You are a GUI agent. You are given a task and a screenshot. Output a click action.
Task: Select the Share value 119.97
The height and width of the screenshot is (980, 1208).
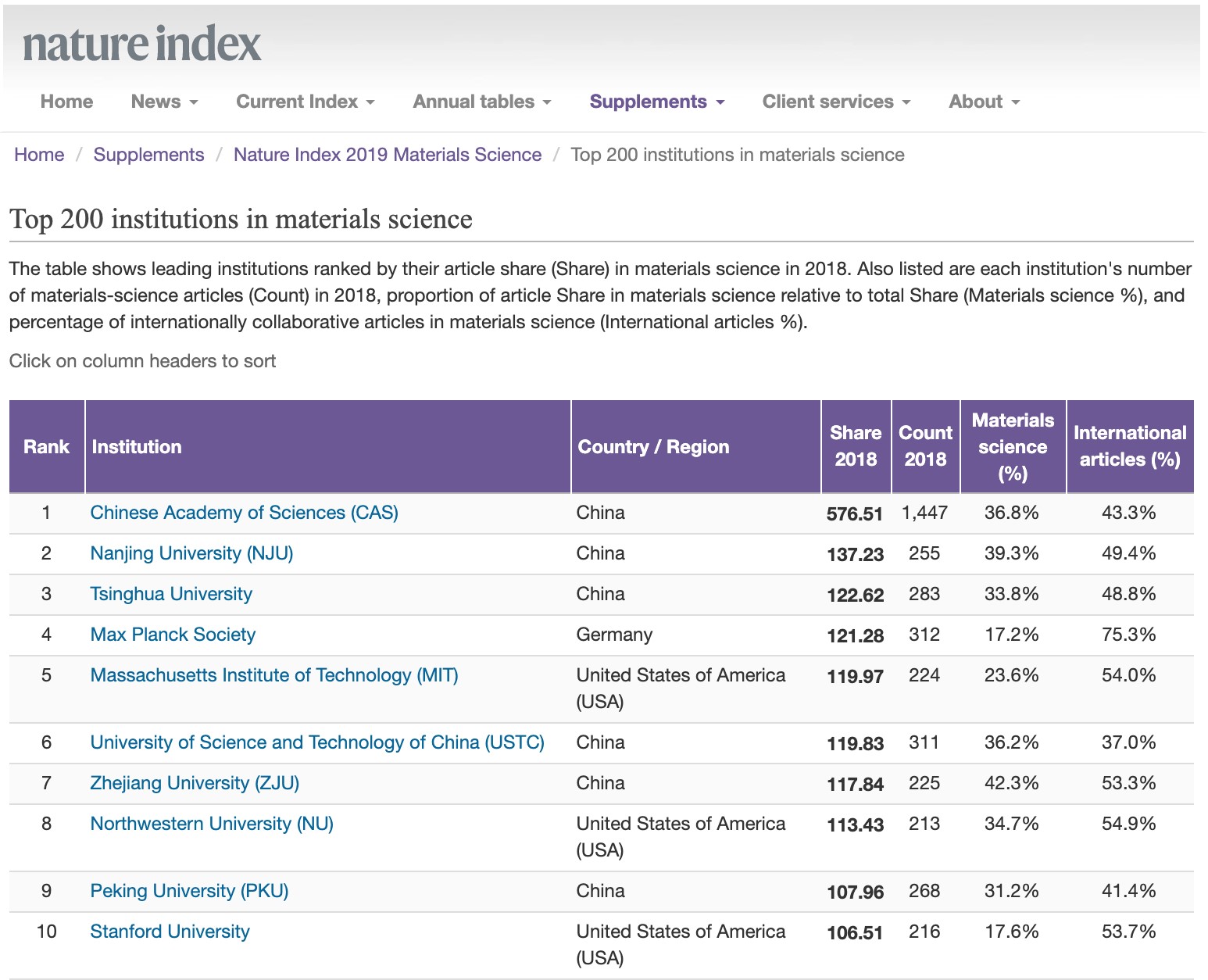pyautogui.click(x=855, y=677)
